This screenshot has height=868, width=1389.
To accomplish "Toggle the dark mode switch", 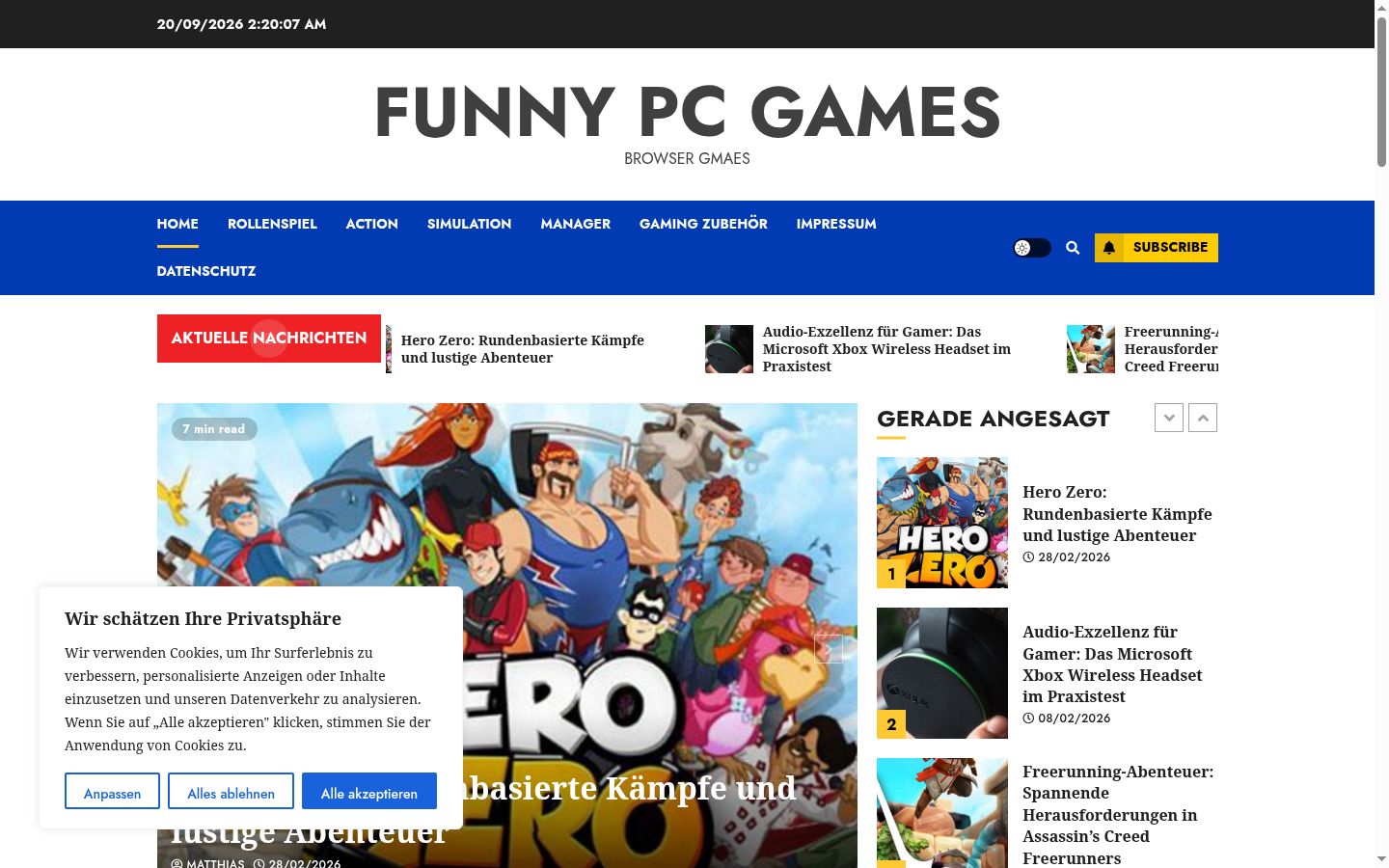I will point(1031,248).
